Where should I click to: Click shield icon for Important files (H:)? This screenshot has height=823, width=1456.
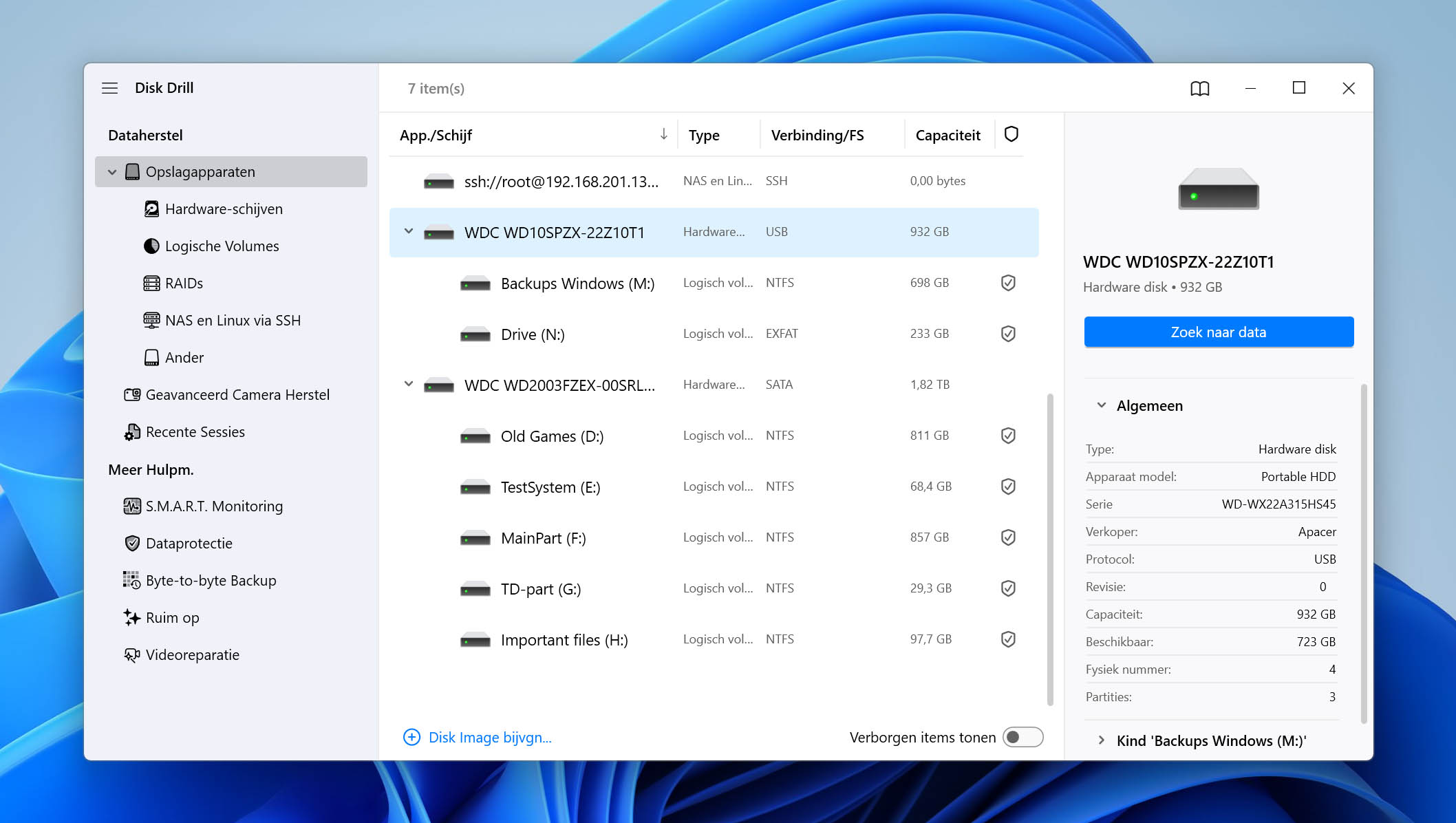pyautogui.click(x=1008, y=639)
